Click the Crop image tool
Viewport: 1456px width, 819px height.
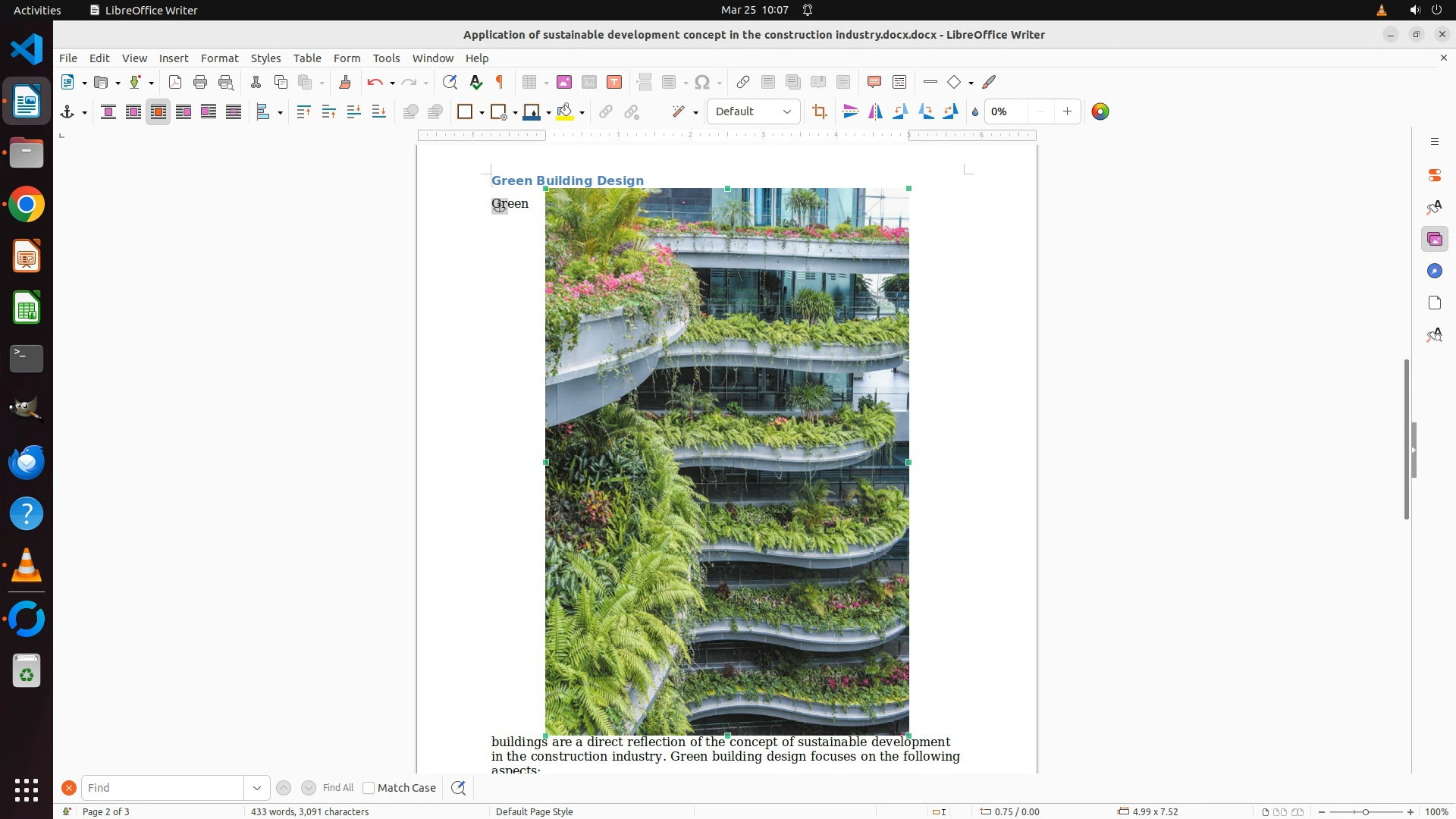click(x=819, y=112)
